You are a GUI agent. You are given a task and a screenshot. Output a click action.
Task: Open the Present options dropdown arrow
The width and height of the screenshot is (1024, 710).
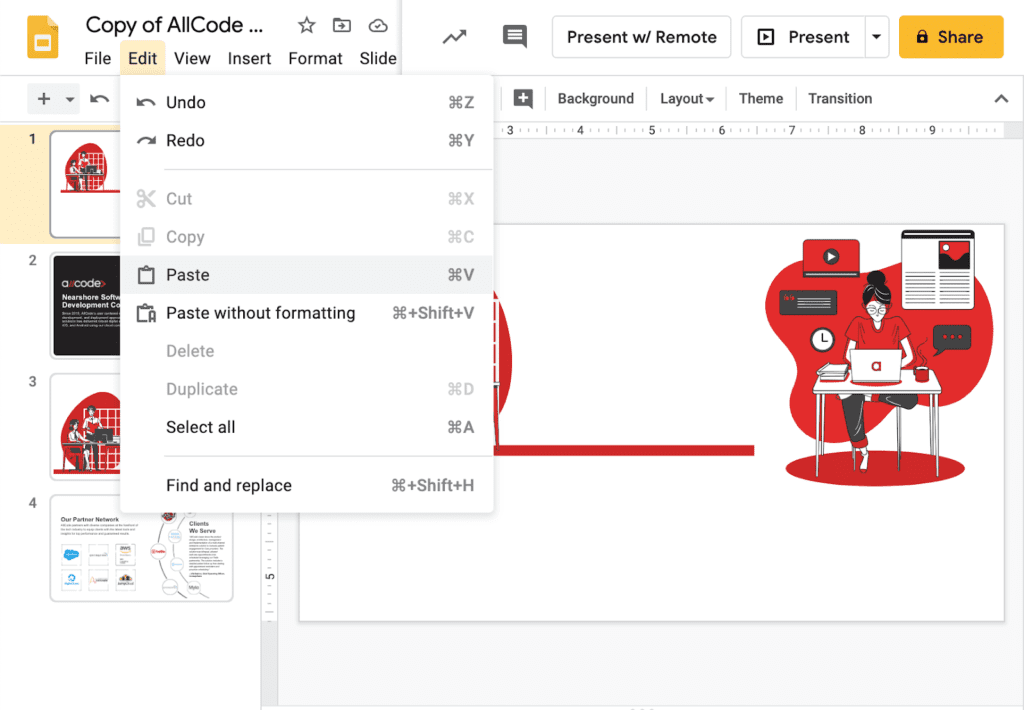pos(876,37)
